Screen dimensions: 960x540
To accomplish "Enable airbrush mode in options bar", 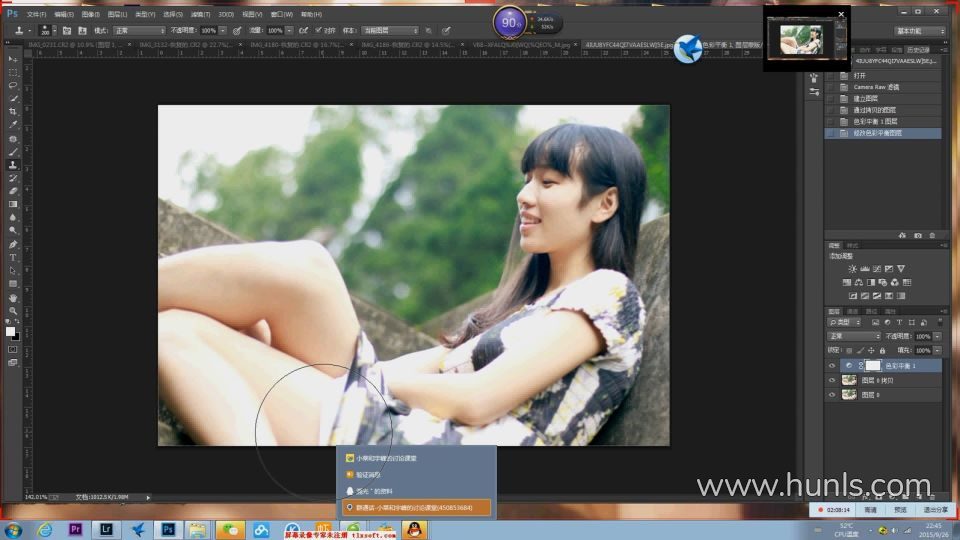I will (x=303, y=31).
